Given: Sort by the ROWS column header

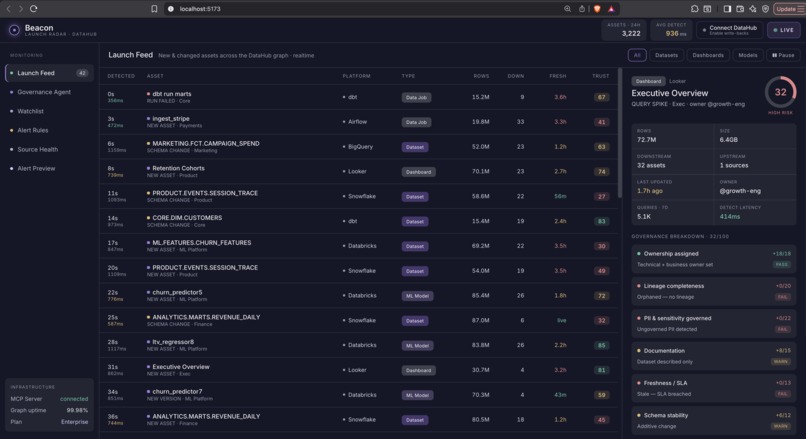Looking at the screenshot, I should point(481,76).
